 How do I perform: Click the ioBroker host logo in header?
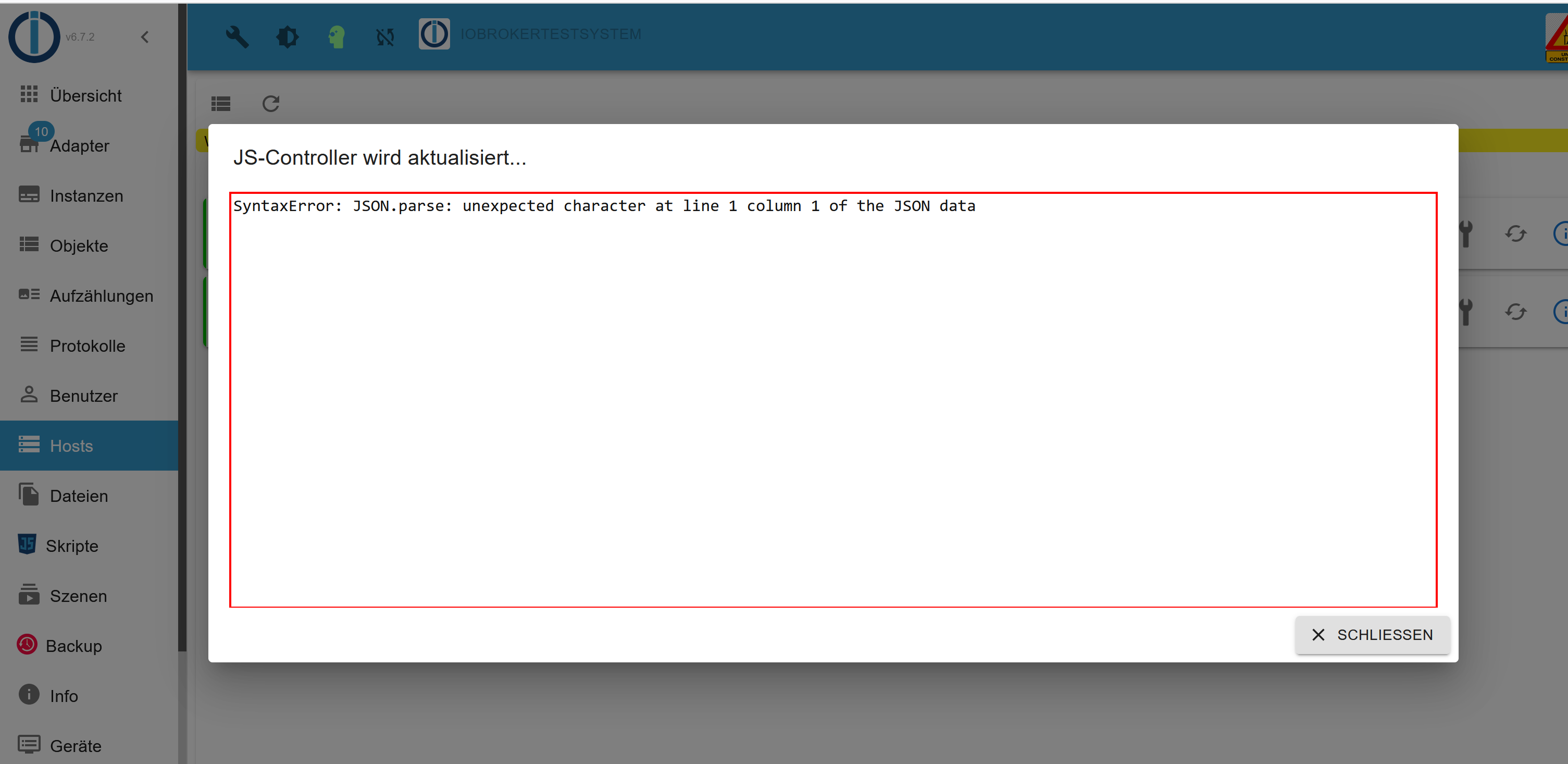click(434, 34)
